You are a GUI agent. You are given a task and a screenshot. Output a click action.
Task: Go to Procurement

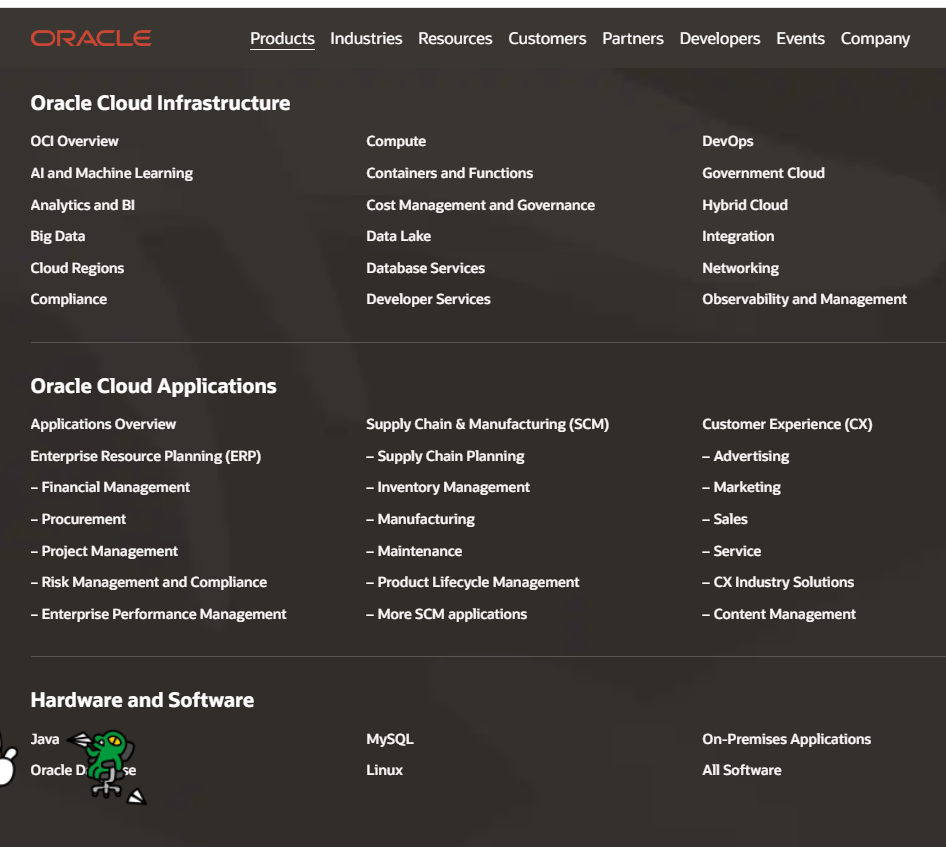pyautogui.click(x=78, y=519)
